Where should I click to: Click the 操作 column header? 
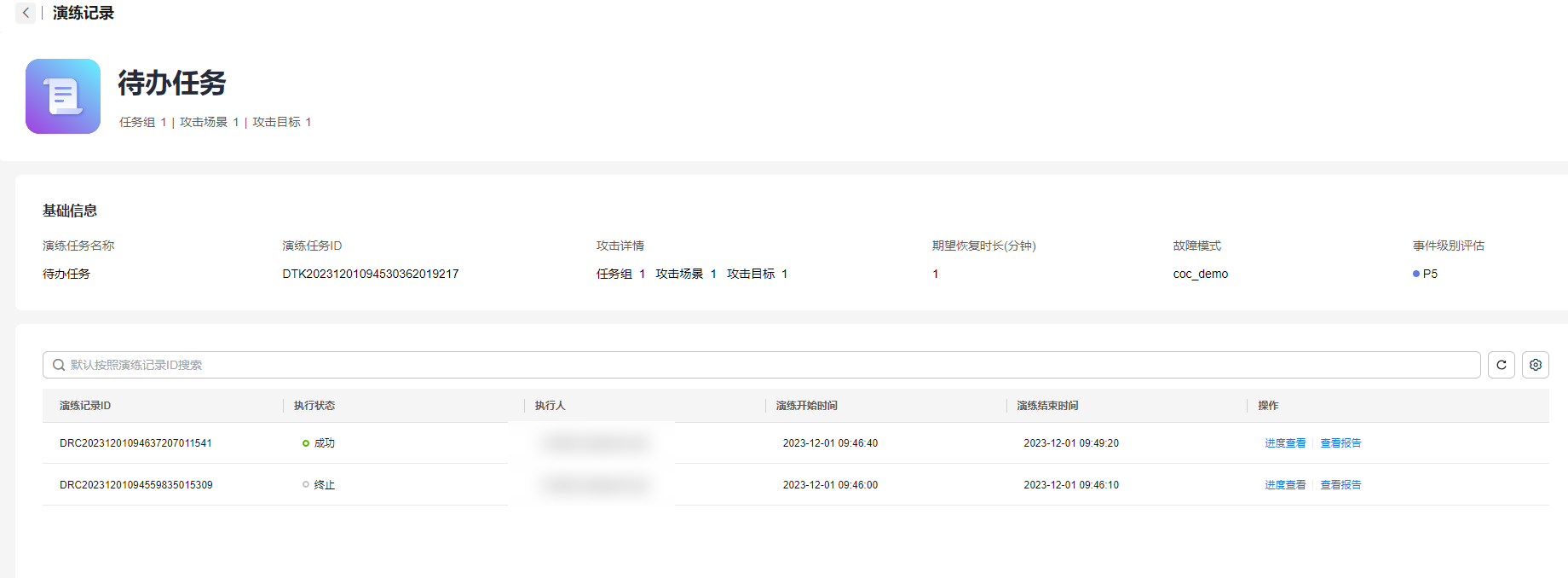click(x=1268, y=406)
